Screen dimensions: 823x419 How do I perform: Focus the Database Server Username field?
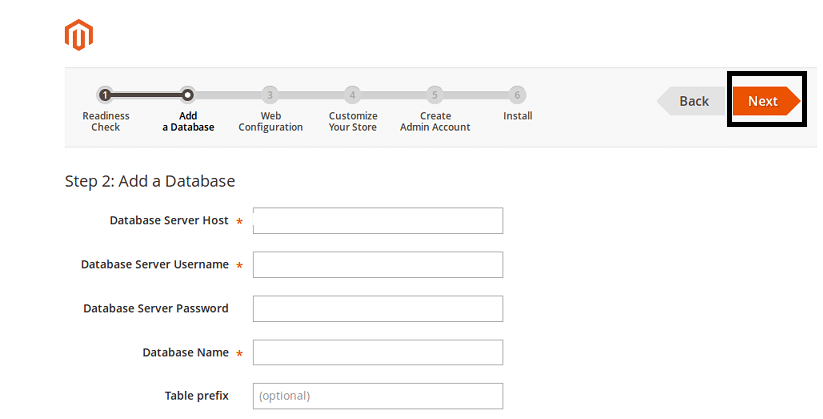pos(378,265)
